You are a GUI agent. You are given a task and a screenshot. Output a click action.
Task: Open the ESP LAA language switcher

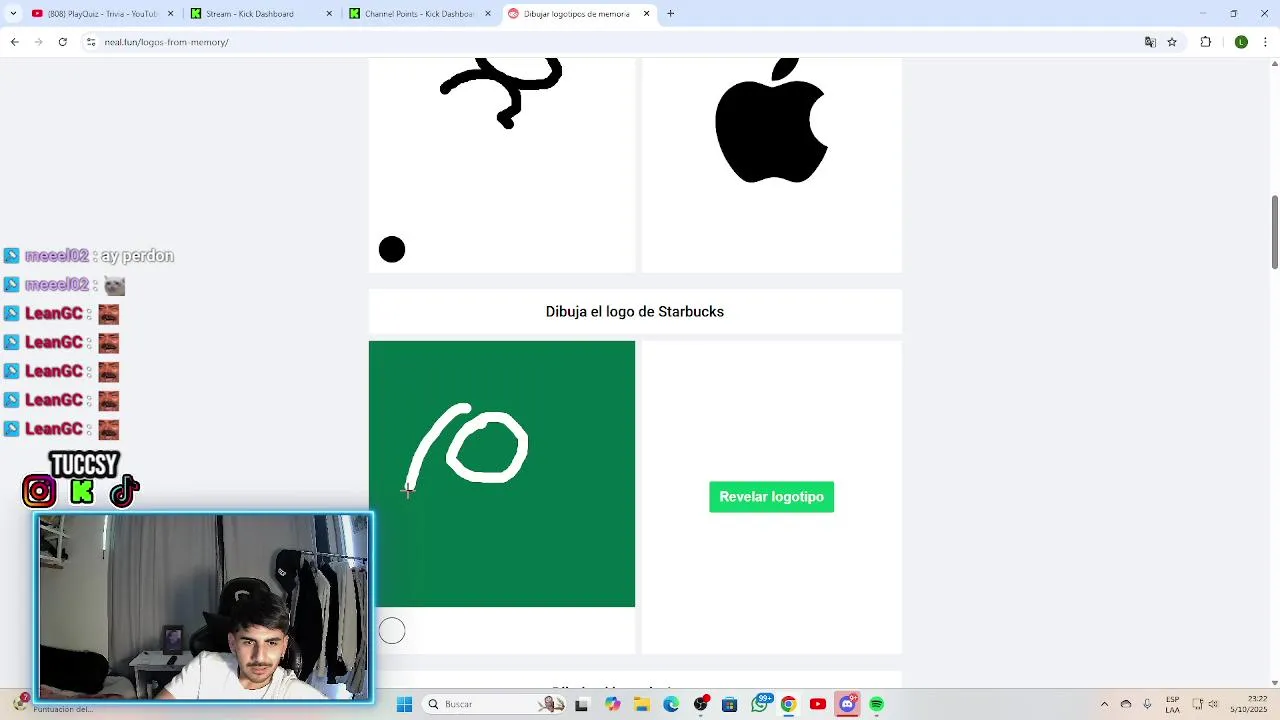coord(1172,704)
